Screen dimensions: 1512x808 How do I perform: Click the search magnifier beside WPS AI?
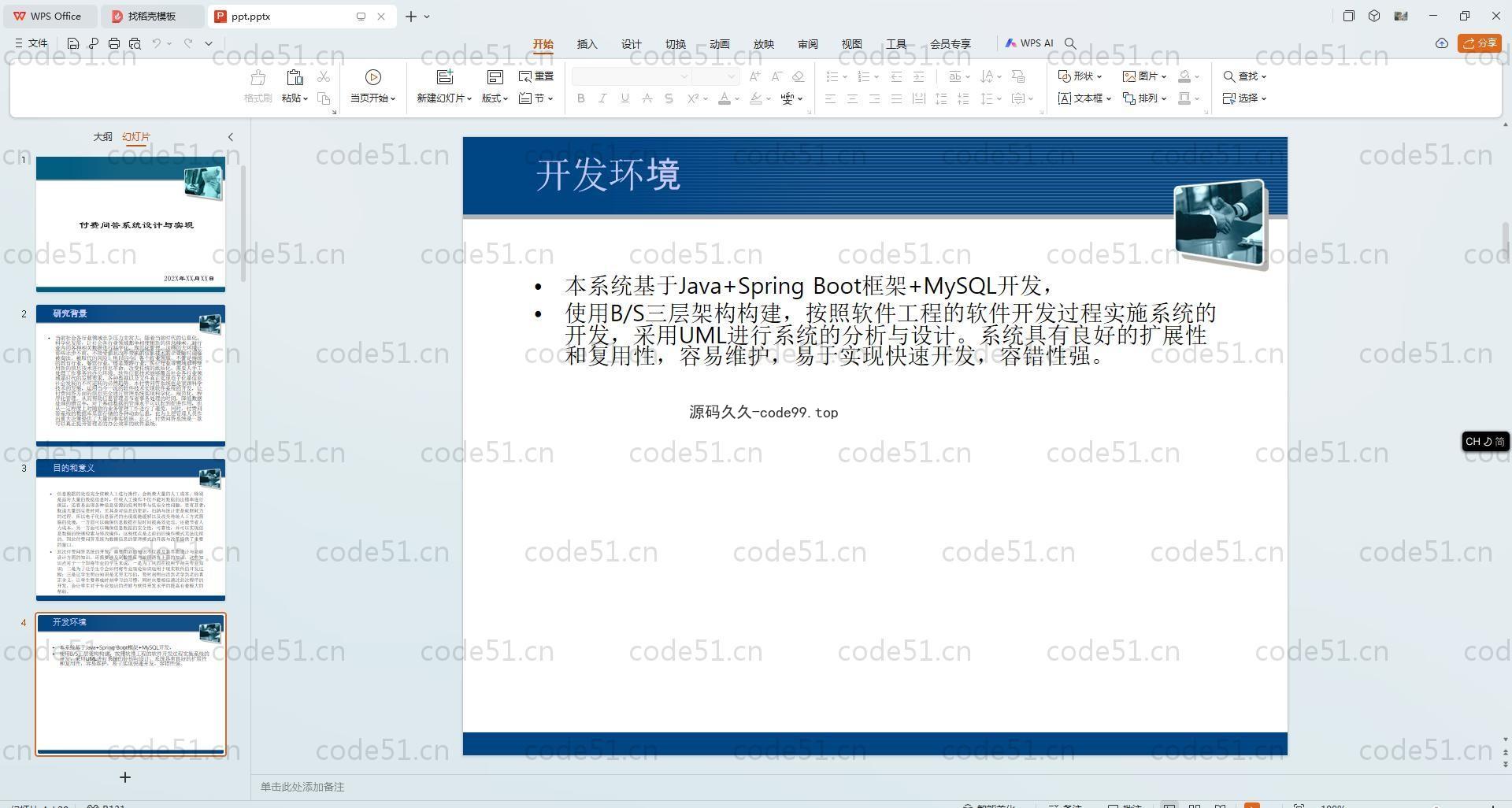[1070, 43]
